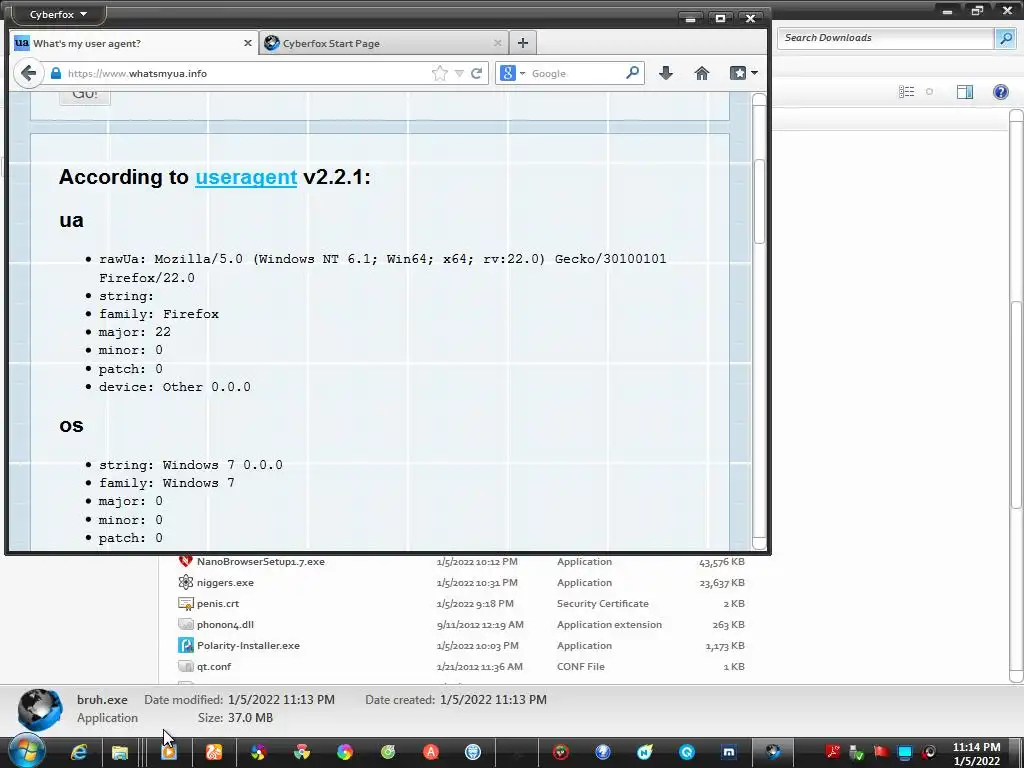The width and height of the screenshot is (1024, 768).
Task: Click the Safely Remove Hardware tray icon
Action: (x=857, y=752)
